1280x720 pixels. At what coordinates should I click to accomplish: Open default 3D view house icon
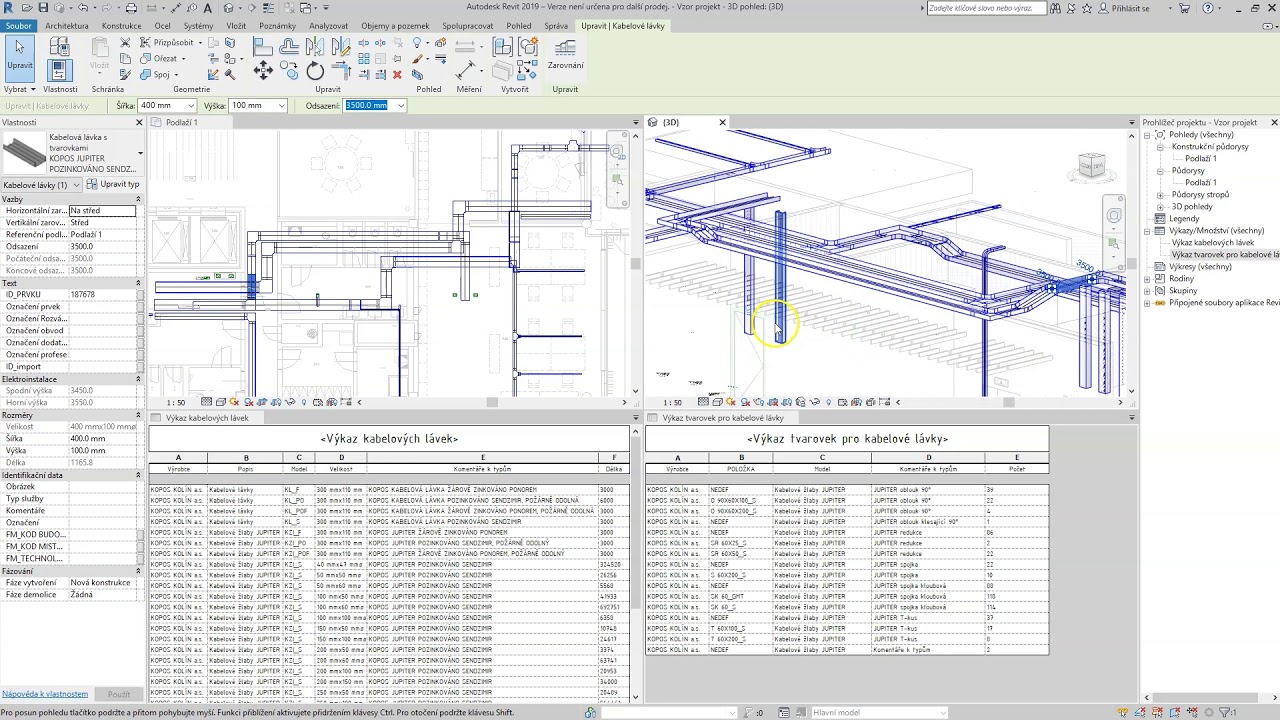tap(228, 8)
